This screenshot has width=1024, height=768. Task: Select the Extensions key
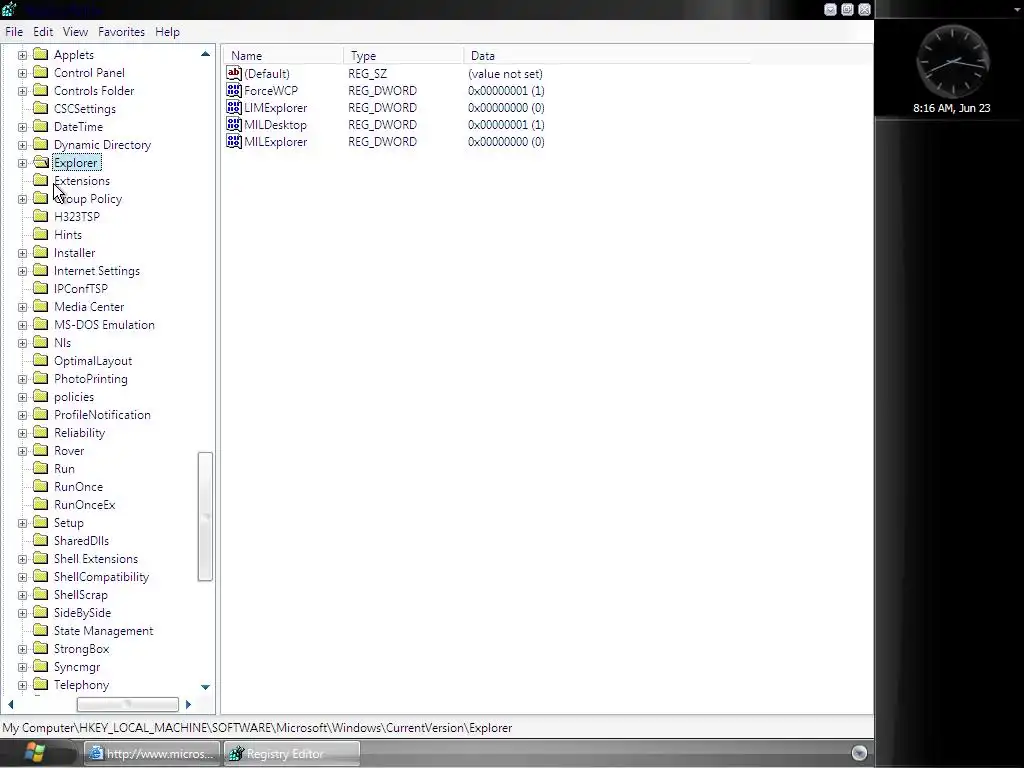click(82, 181)
